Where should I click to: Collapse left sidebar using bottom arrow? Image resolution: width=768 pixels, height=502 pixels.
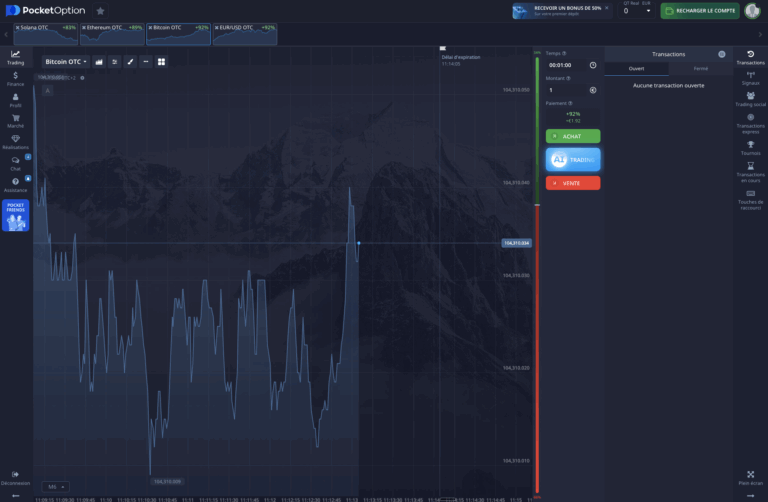point(15,496)
